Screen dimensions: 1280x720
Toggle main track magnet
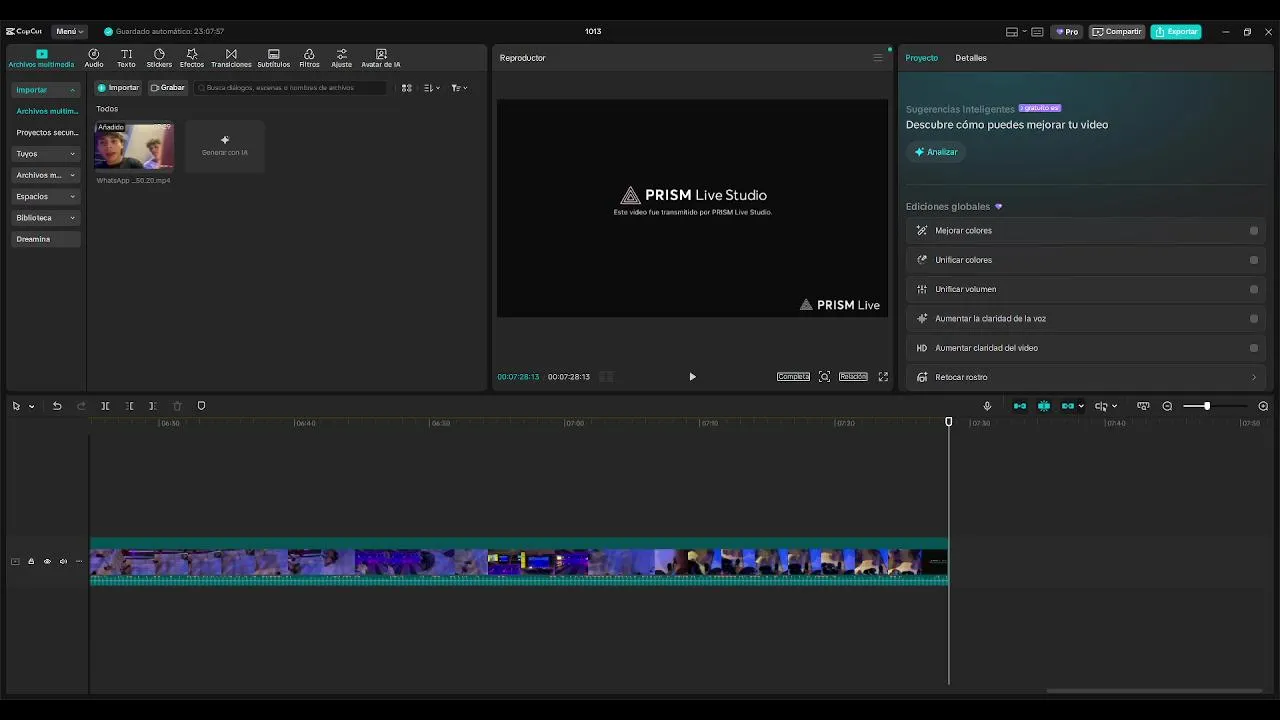tap(1020, 406)
